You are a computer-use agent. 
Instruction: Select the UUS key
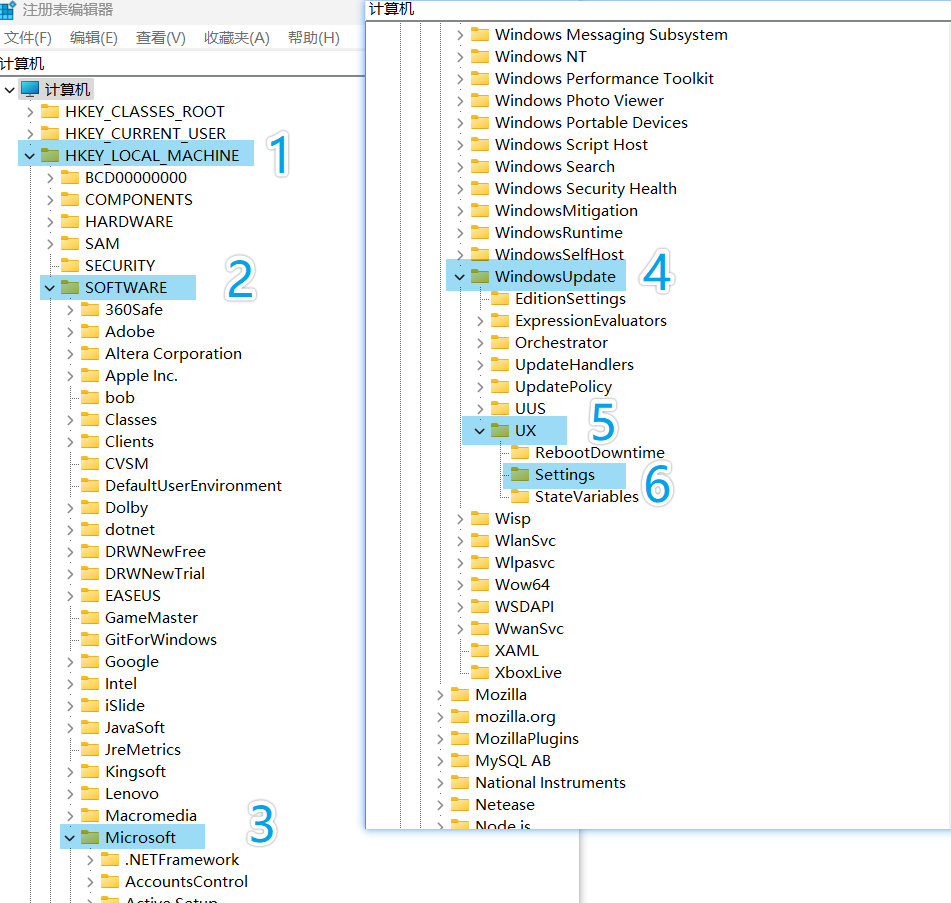pyautogui.click(x=530, y=409)
